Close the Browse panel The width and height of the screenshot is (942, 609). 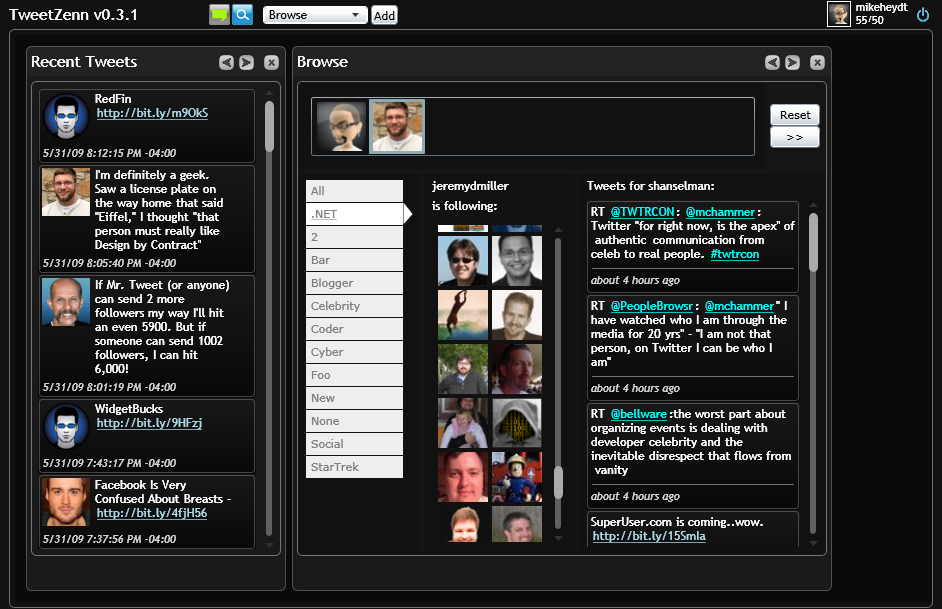[817, 62]
